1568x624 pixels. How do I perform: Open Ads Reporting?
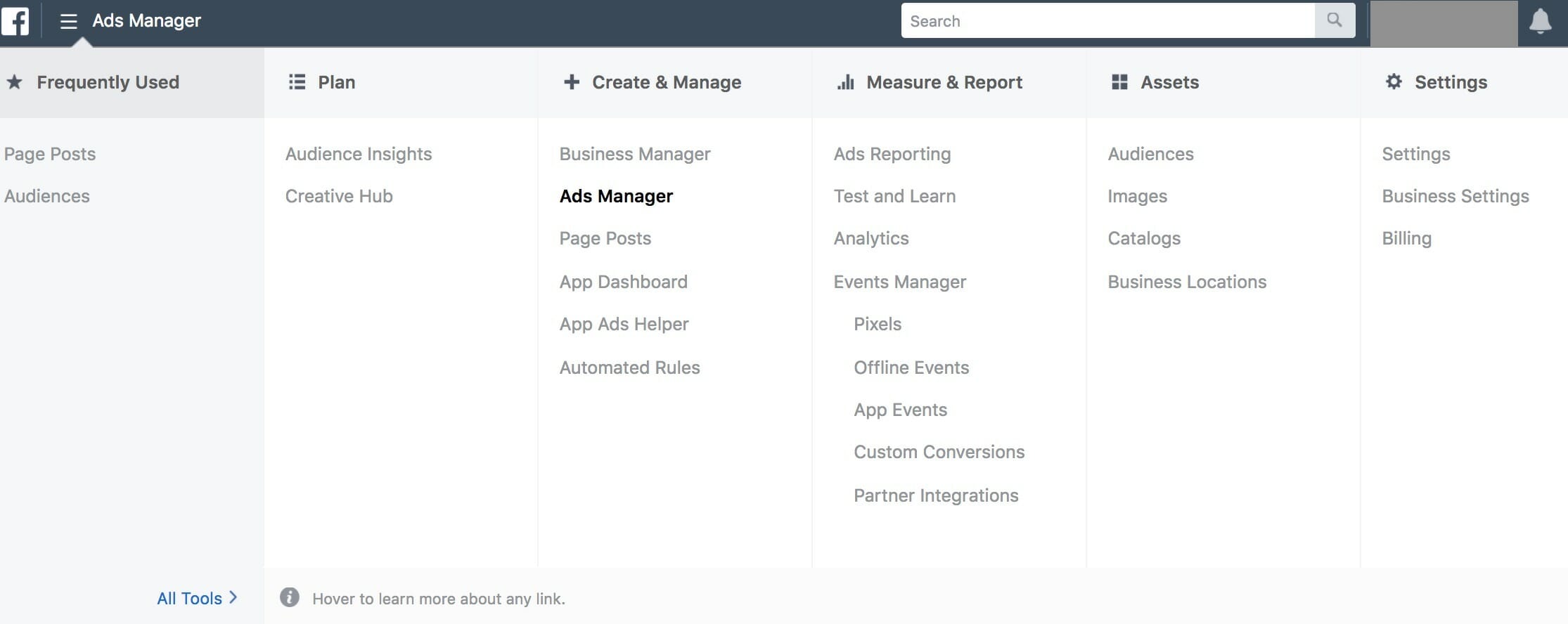click(x=892, y=154)
